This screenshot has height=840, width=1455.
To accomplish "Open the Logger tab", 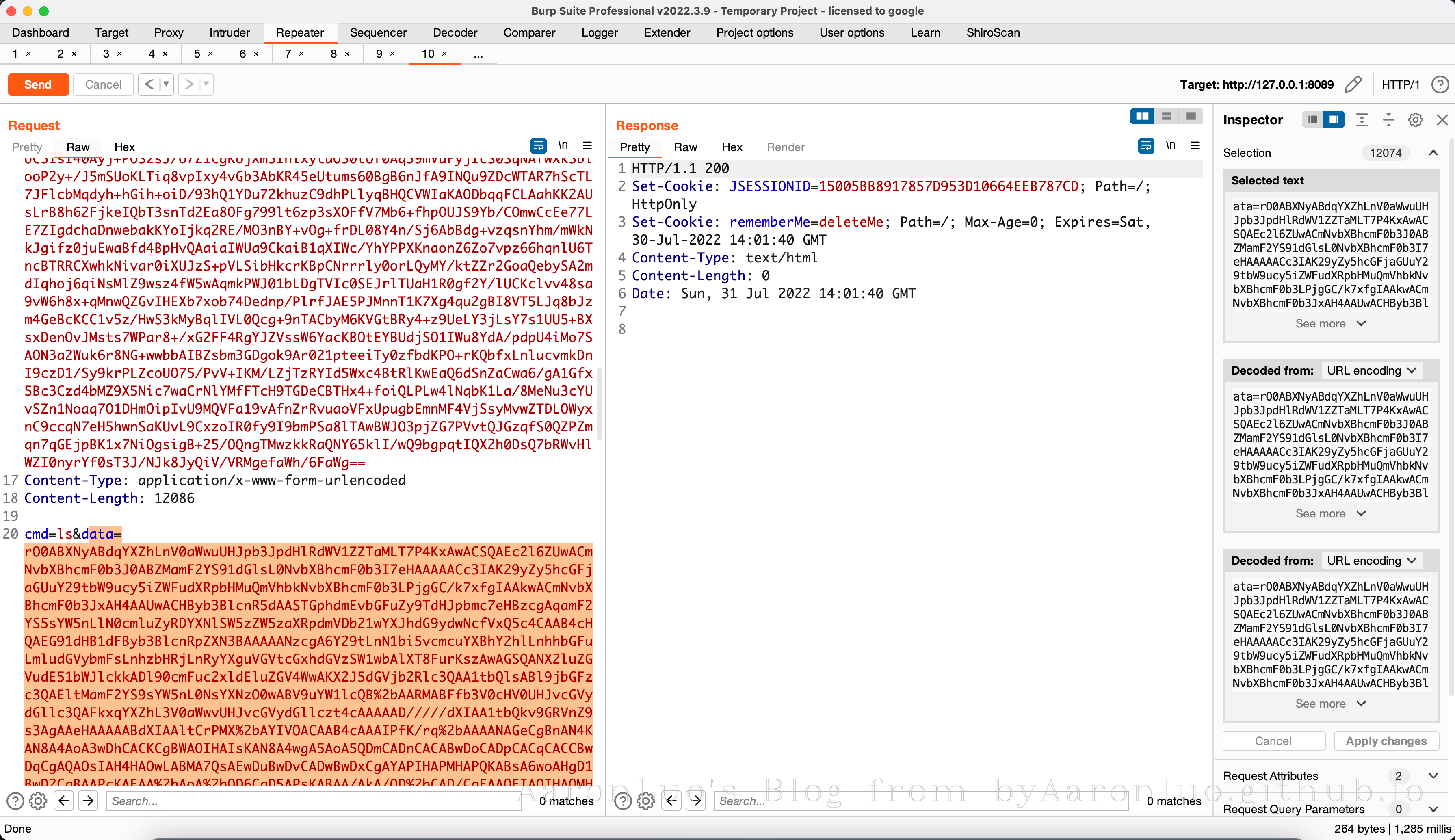I will tap(600, 32).
